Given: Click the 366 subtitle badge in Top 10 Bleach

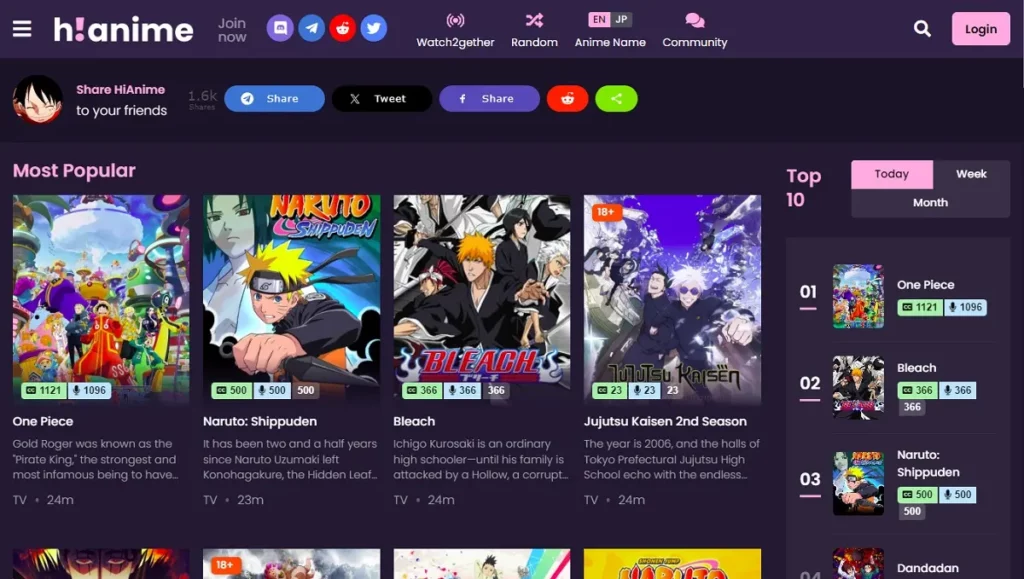Looking at the screenshot, I should [918, 390].
